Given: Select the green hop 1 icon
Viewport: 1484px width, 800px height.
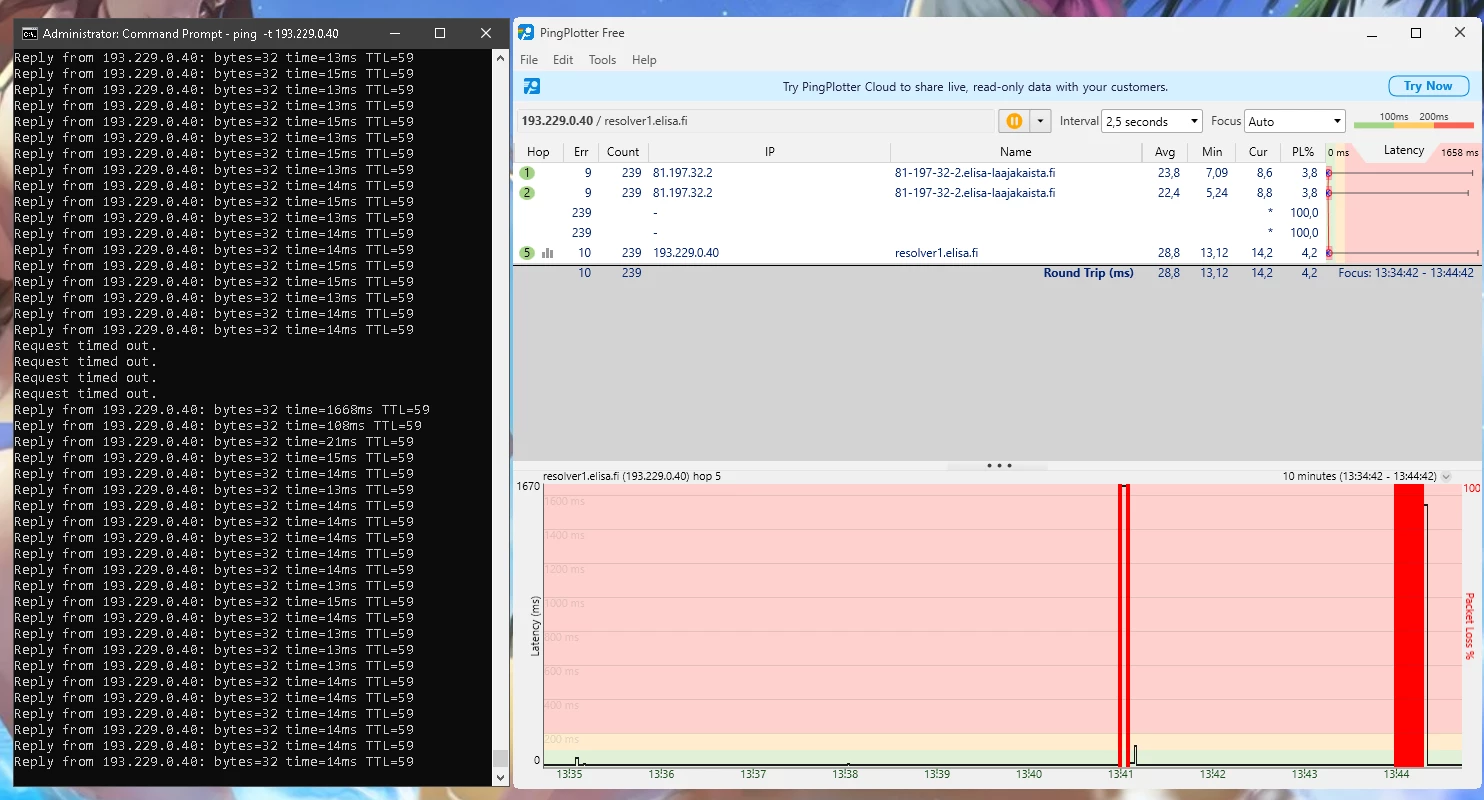Looking at the screenshot, I should tap(527, 173).
